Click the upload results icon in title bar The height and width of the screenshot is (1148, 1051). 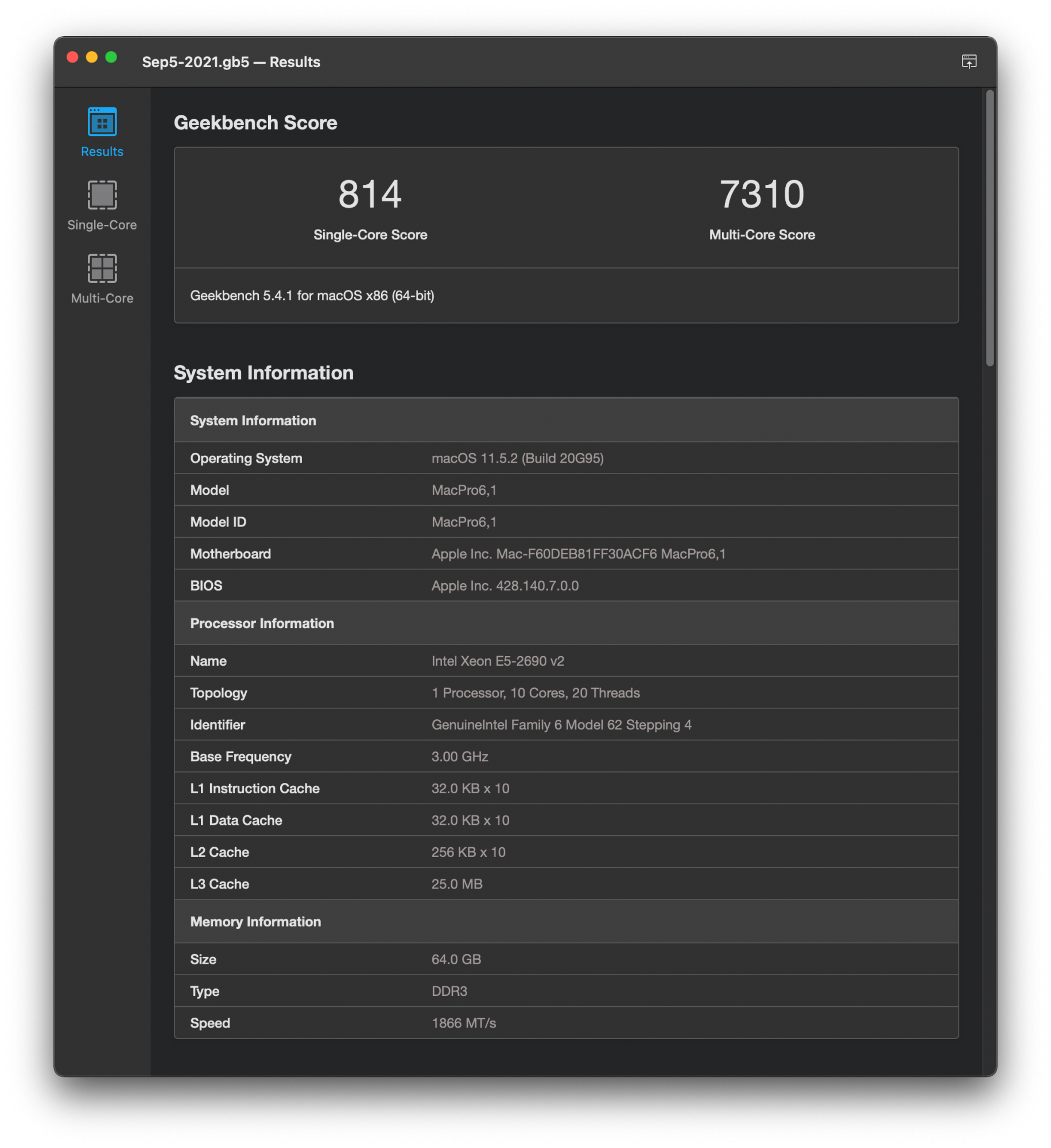(969, 61)
